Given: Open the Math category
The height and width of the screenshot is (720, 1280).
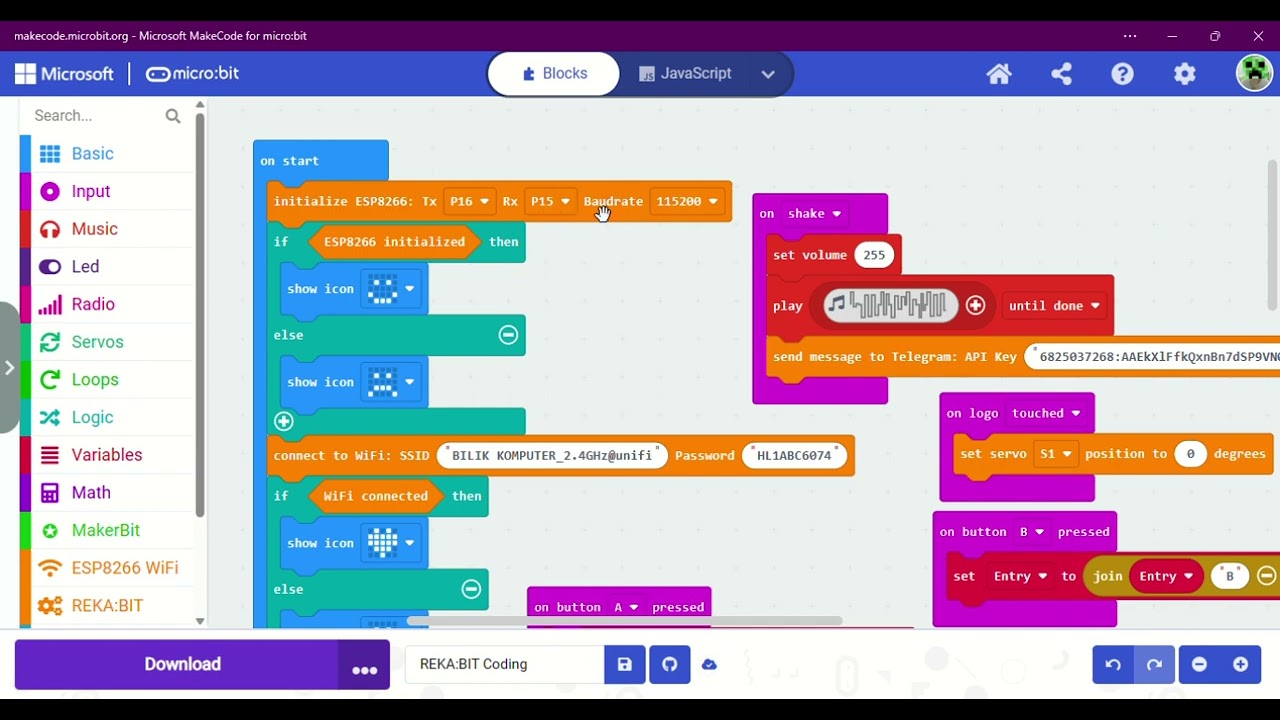Looking at the screenshot, I should point(107,493).
